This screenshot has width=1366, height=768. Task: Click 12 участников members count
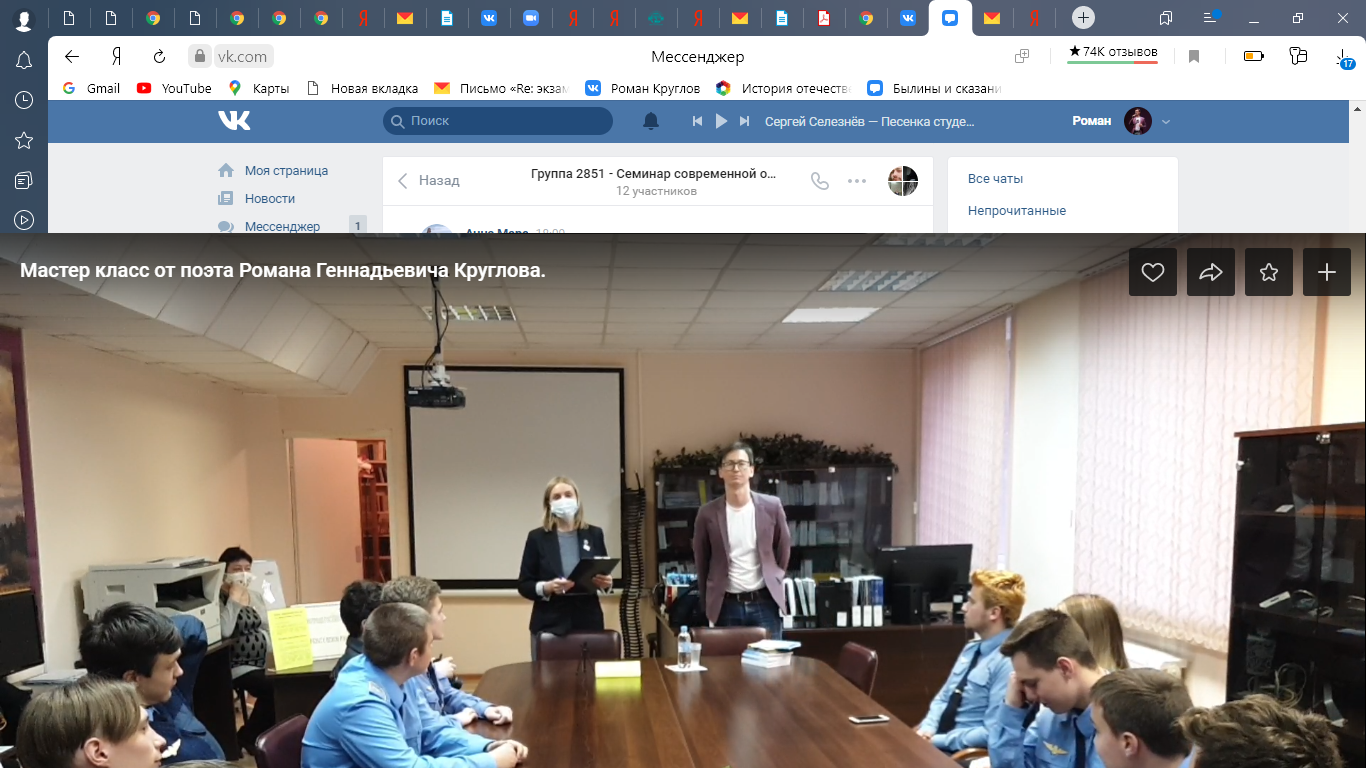[x=656, y=191]
